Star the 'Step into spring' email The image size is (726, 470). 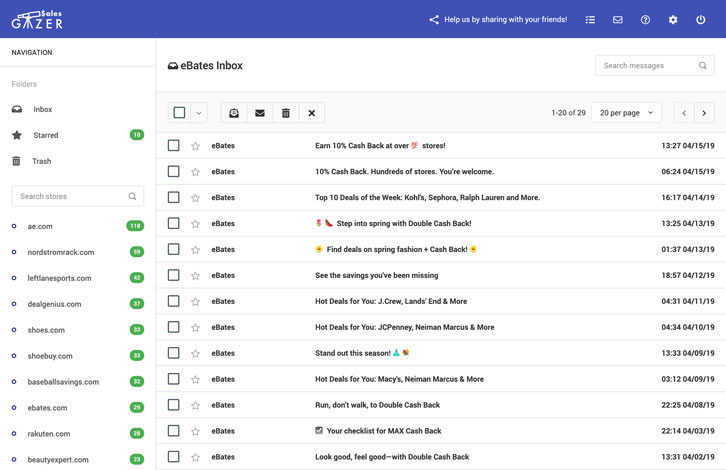coord(195,224)
